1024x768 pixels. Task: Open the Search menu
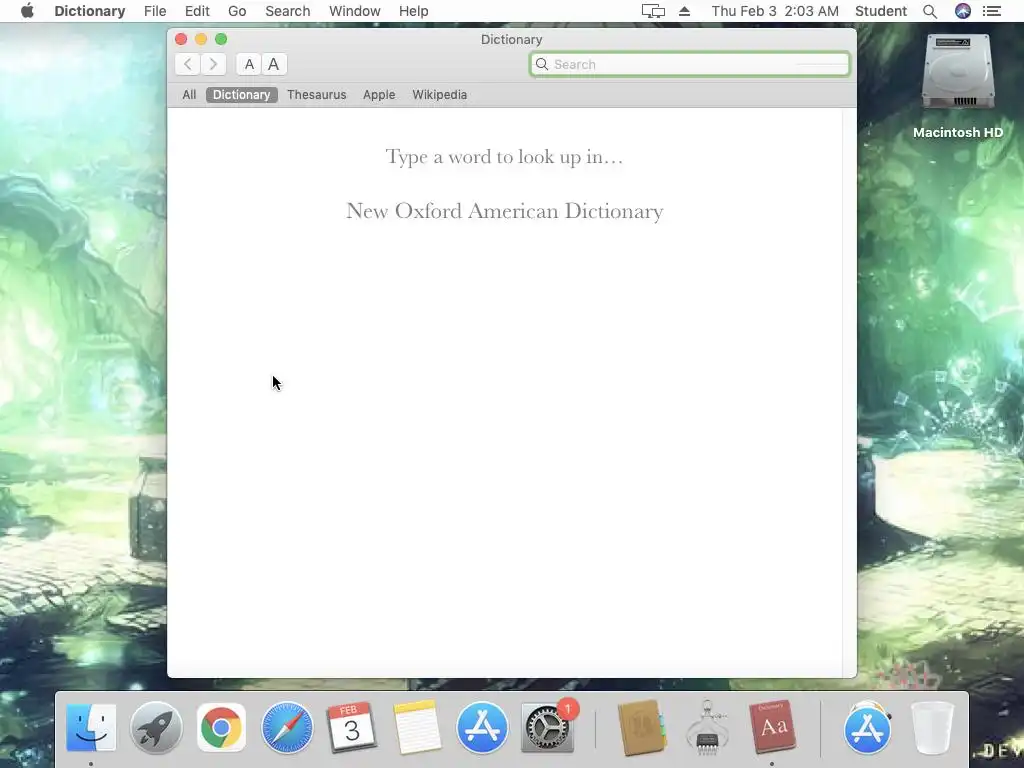(287, 11)
